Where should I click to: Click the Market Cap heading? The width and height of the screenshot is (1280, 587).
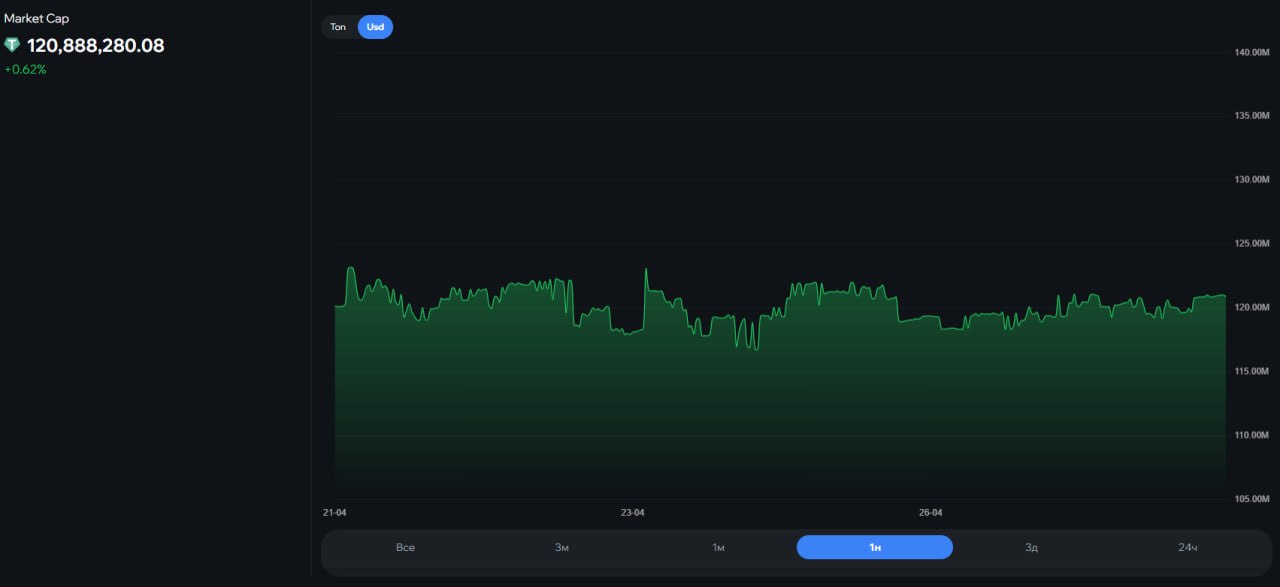coord(36,19)
